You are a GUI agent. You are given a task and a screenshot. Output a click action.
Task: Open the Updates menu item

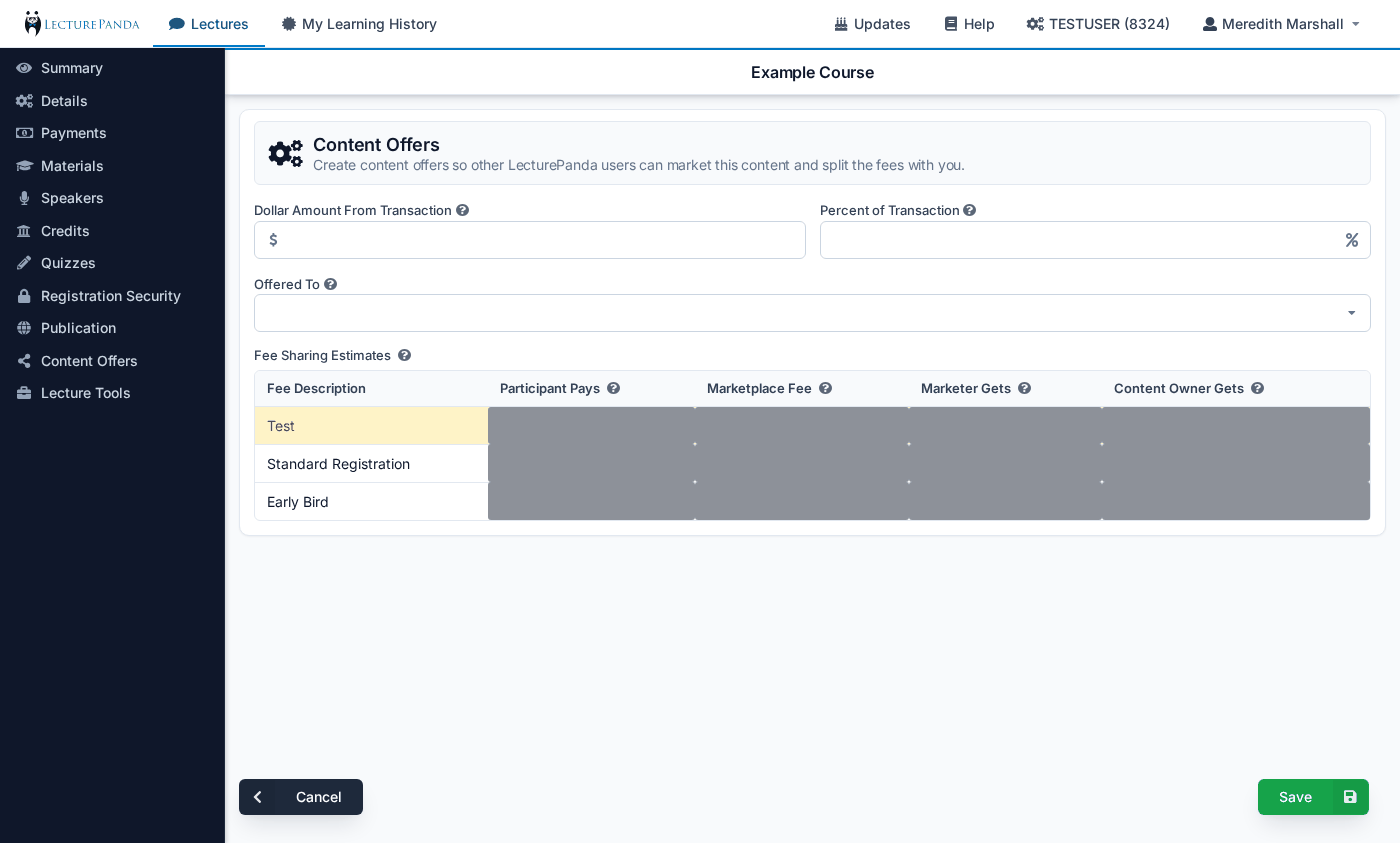pyautogui.click(x=872, y=24)
